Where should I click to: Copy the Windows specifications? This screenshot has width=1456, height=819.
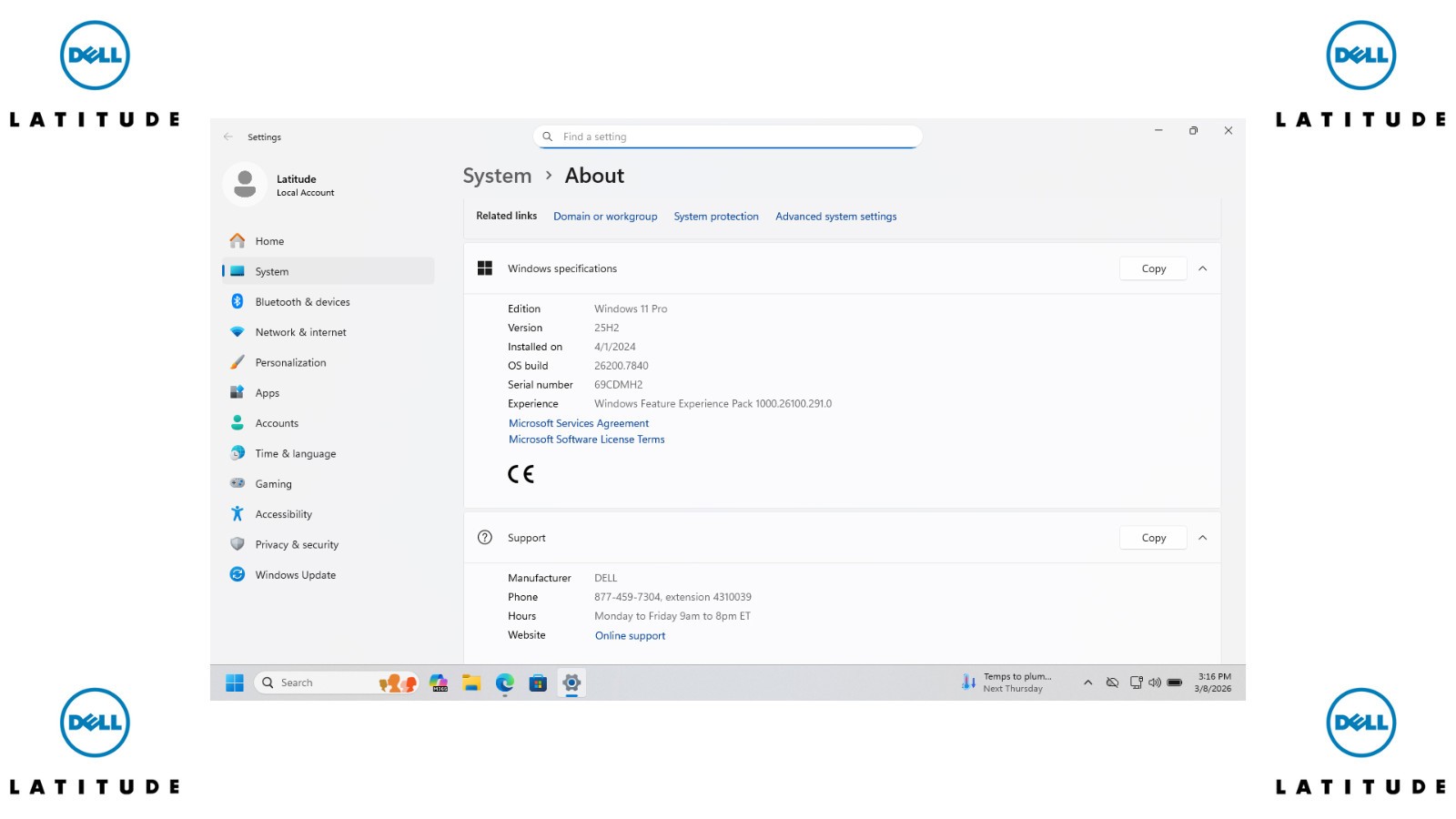pos(1153,268)
